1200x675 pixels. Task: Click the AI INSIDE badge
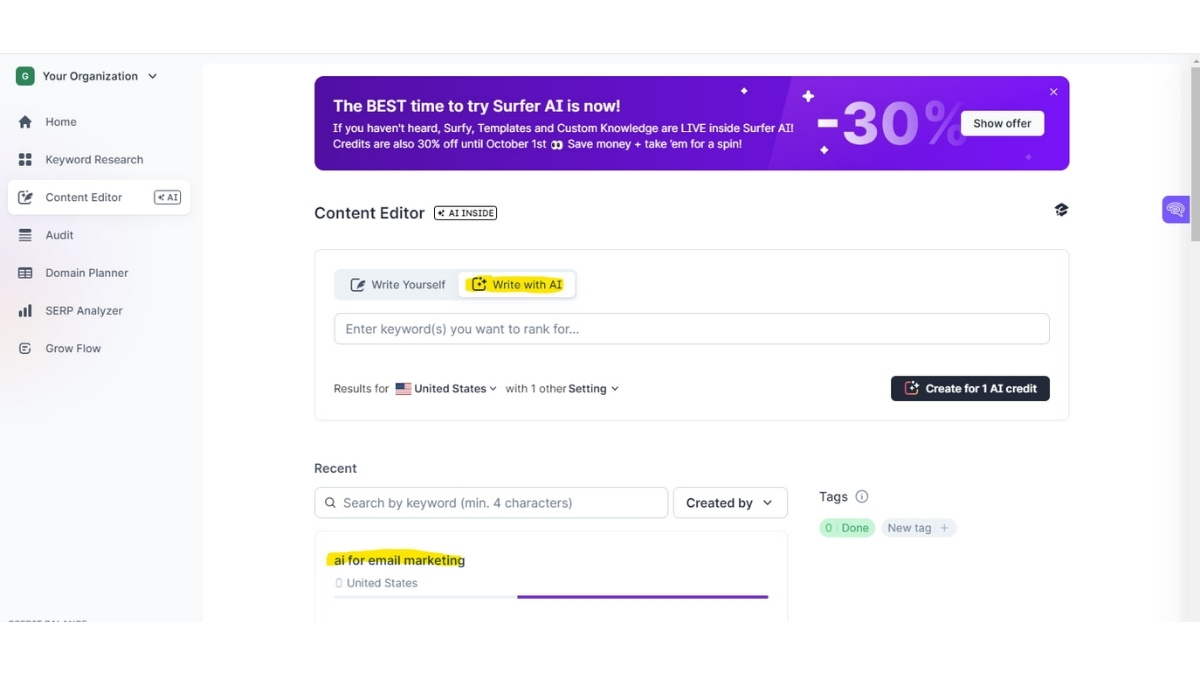(465, 212)
